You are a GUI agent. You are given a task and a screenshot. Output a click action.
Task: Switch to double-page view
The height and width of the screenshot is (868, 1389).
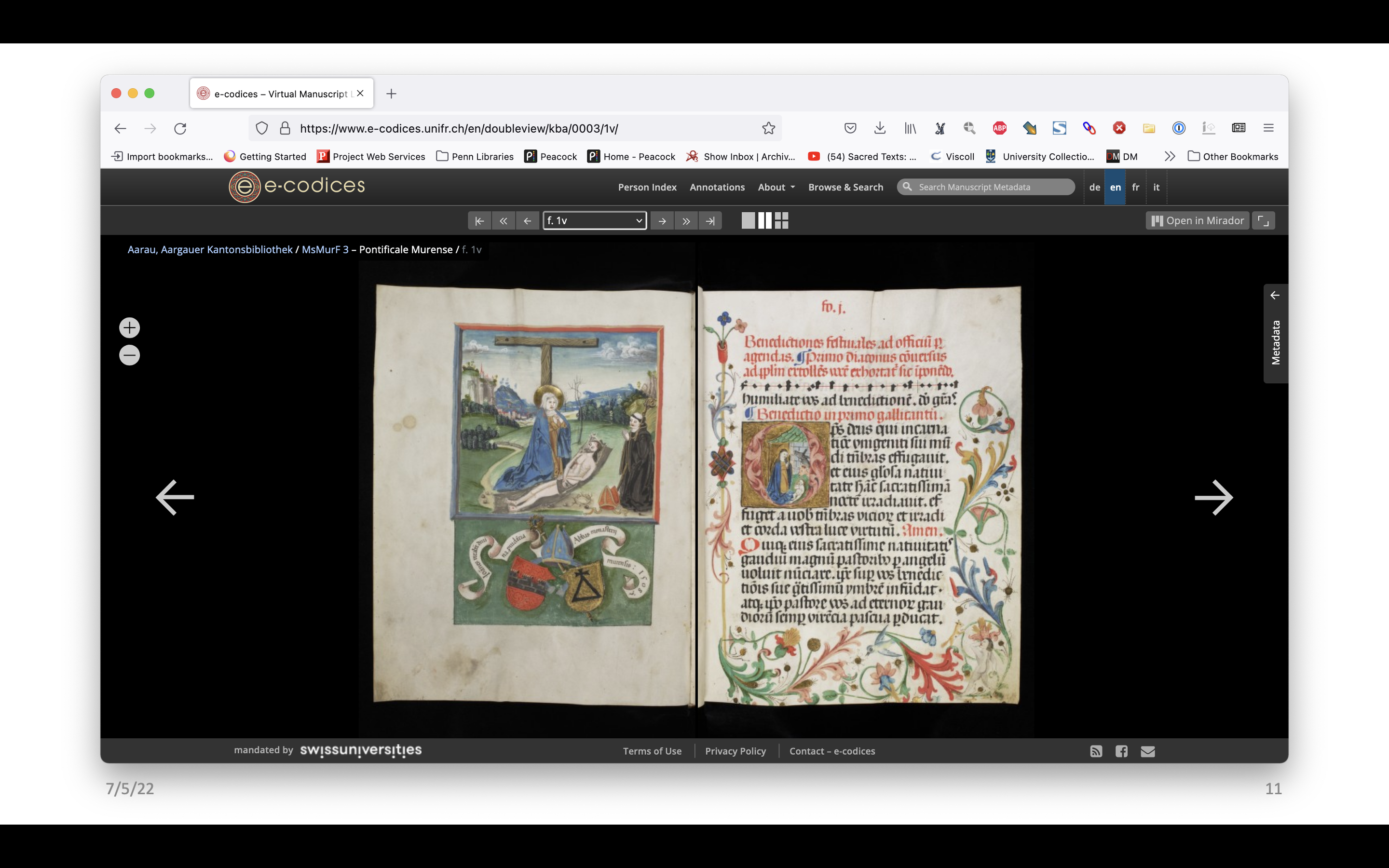point(765,220)
